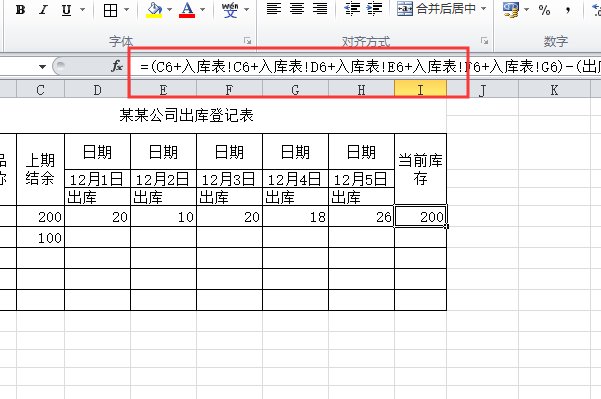Select column J header

[x=482, y=90]
